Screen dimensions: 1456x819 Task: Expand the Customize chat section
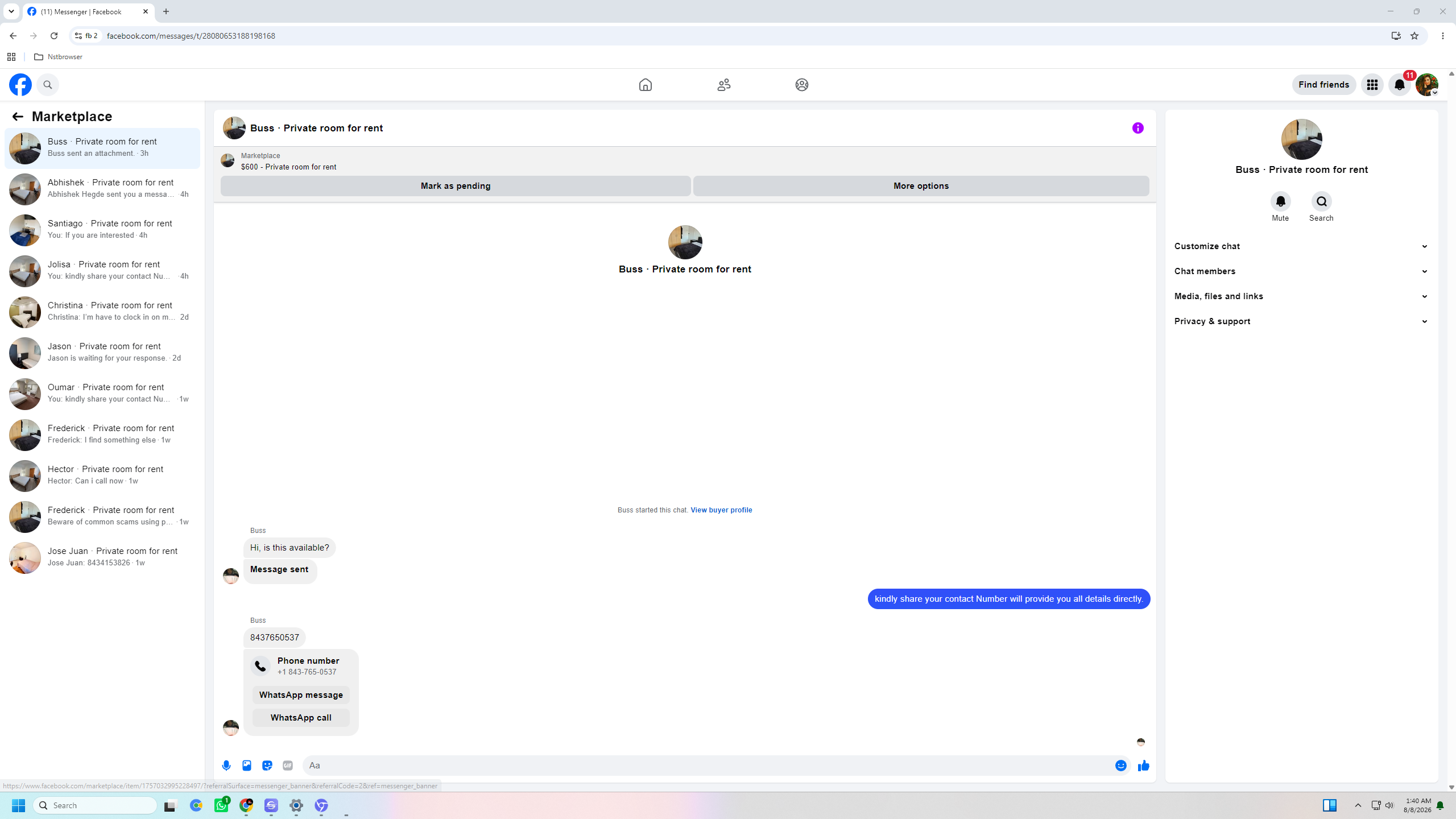1301,246
